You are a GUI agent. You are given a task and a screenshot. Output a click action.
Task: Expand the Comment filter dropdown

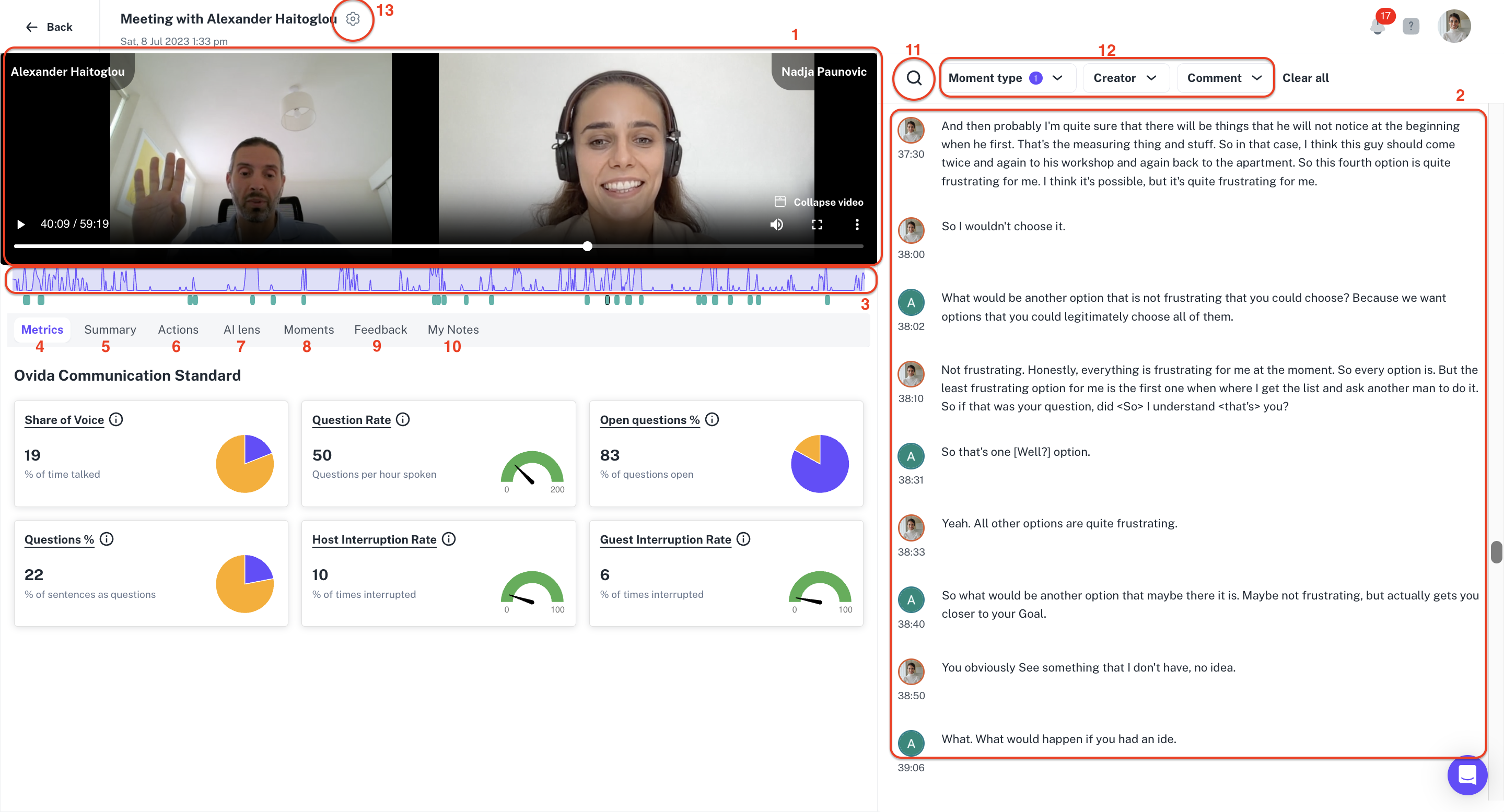(1224, 78)
